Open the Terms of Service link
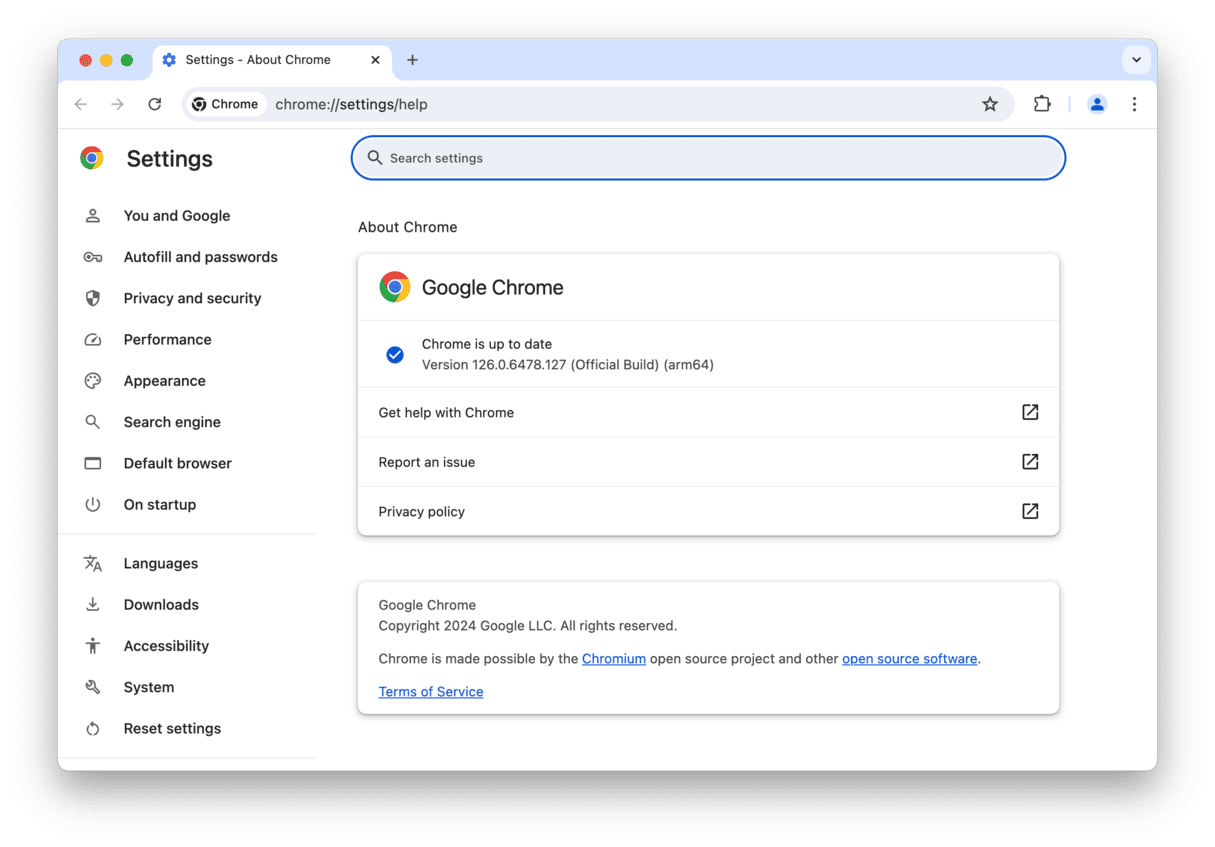 click(430, 691)
